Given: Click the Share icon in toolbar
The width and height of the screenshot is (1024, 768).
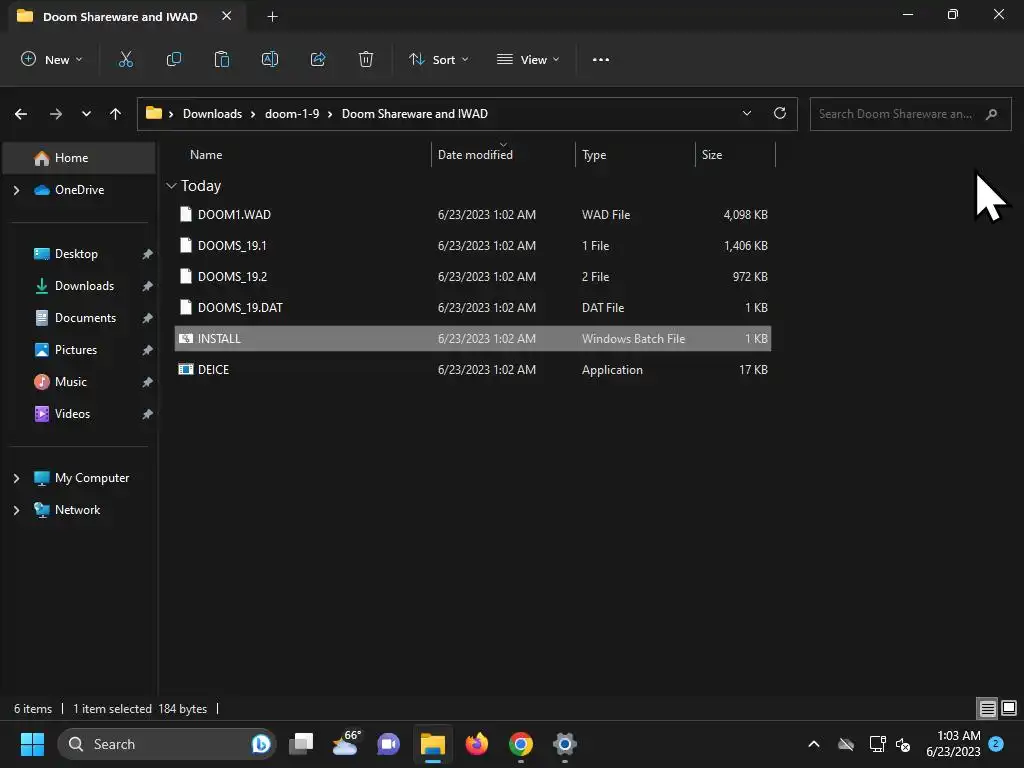Looking at the screenshot, I should (318, 59).
